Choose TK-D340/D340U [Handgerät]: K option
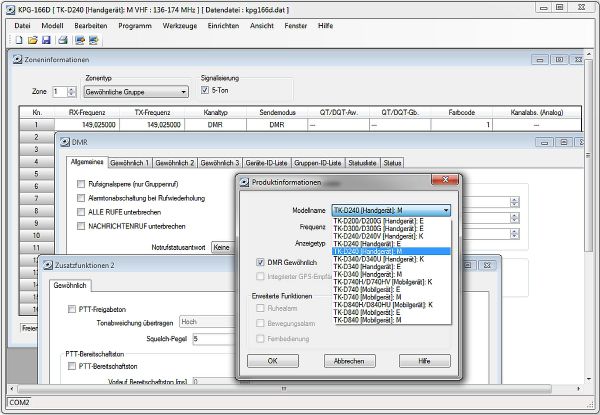 391,259
